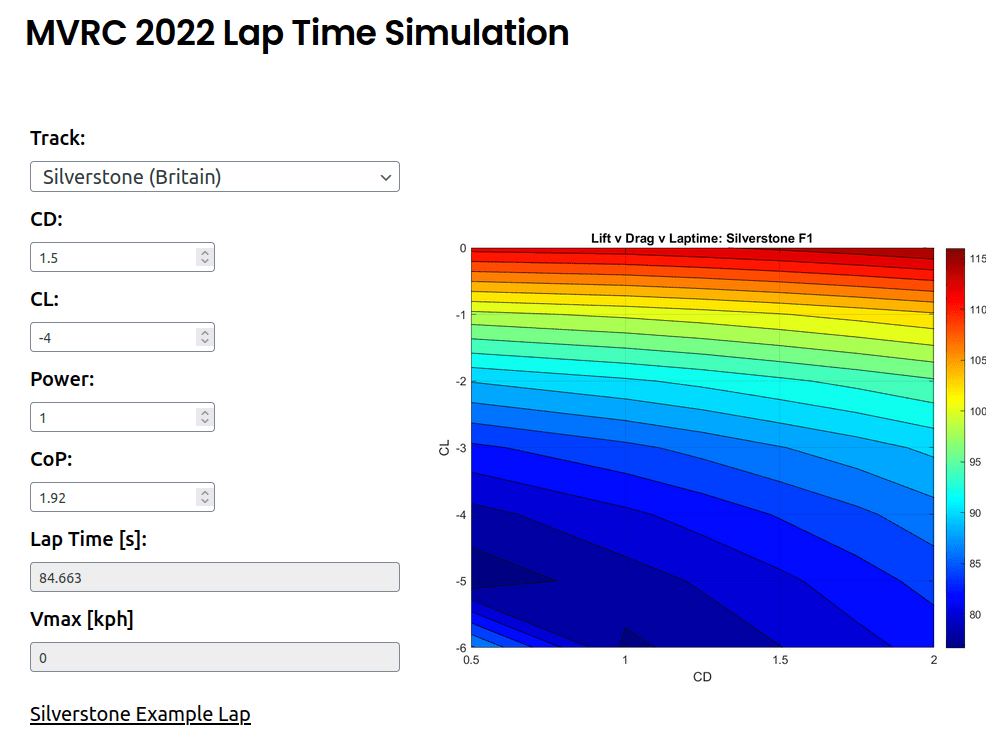Click the Vmax output field
The width and height of the screenshot is (986, 739).
(214, 657)
